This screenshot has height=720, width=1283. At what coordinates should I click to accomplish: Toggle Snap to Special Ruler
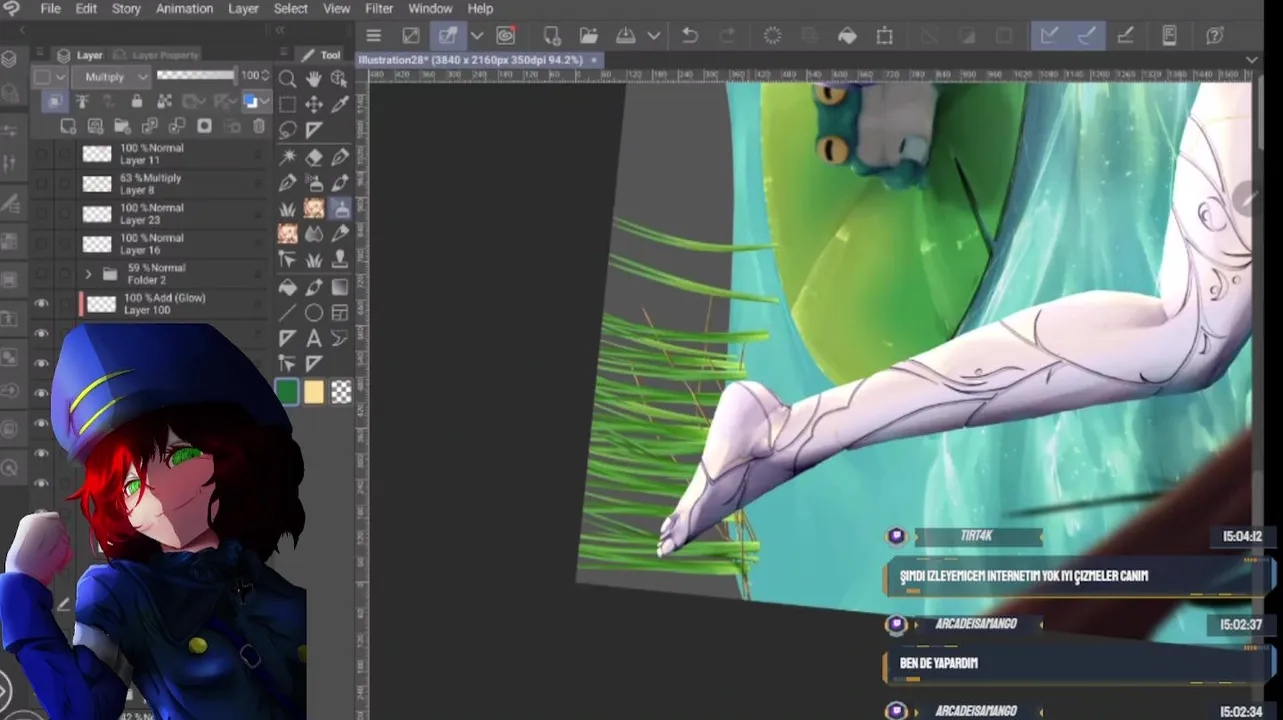click(x=1086, y=36)
